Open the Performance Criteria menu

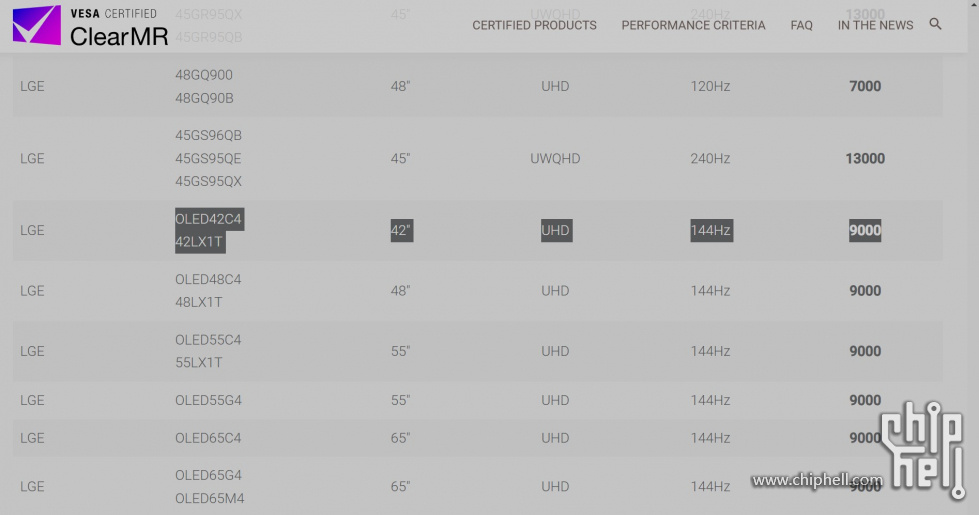(x=693, y=25)
